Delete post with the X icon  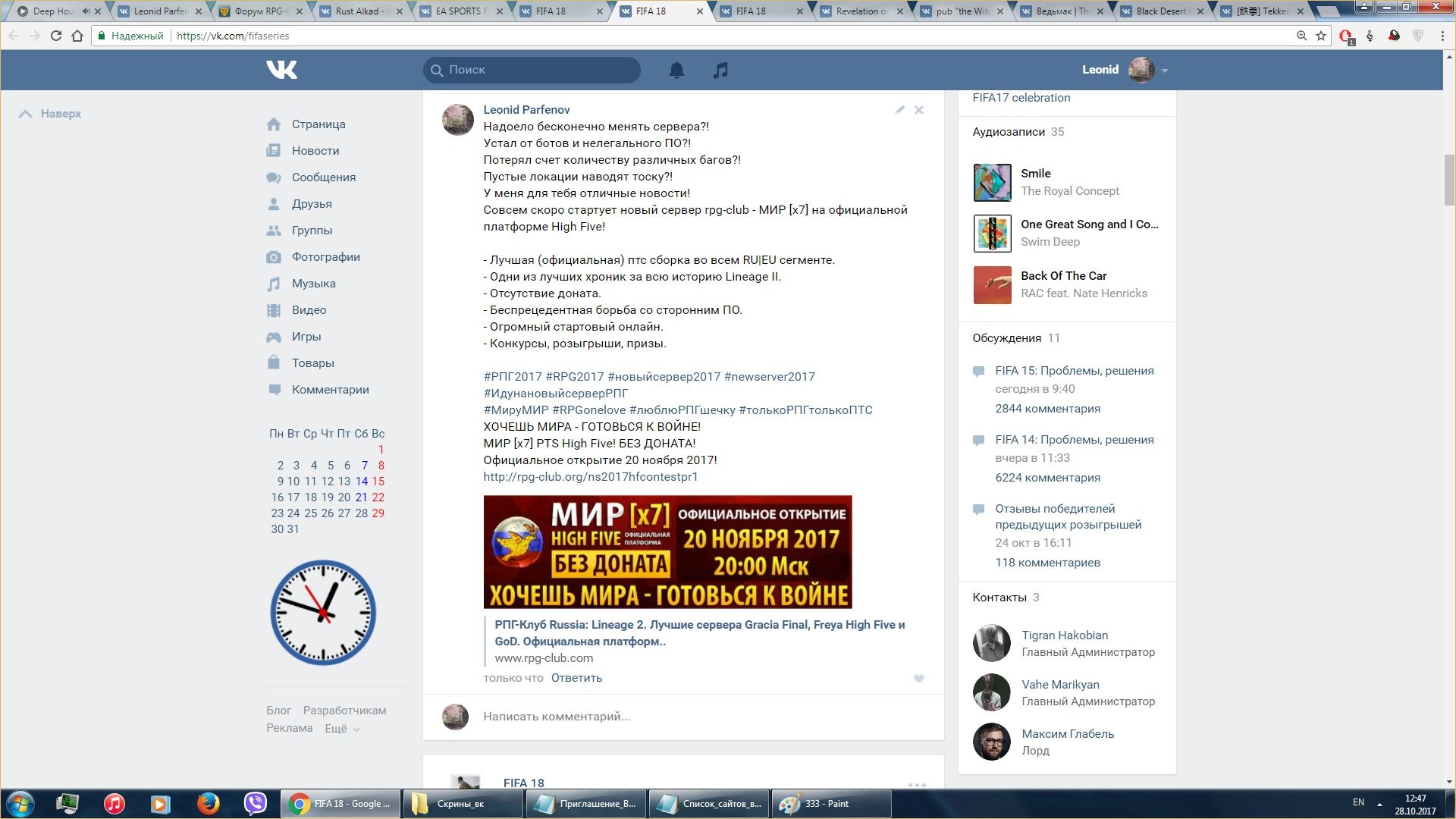(x=919, y=110)
